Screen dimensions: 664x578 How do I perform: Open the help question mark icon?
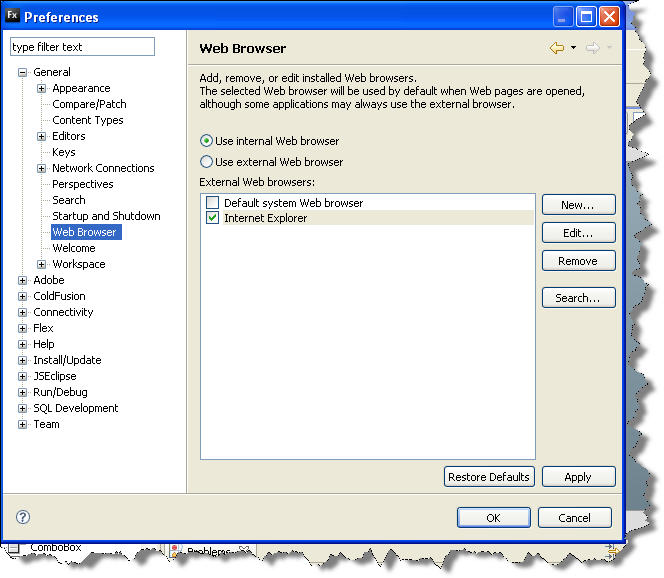point(23,517)
